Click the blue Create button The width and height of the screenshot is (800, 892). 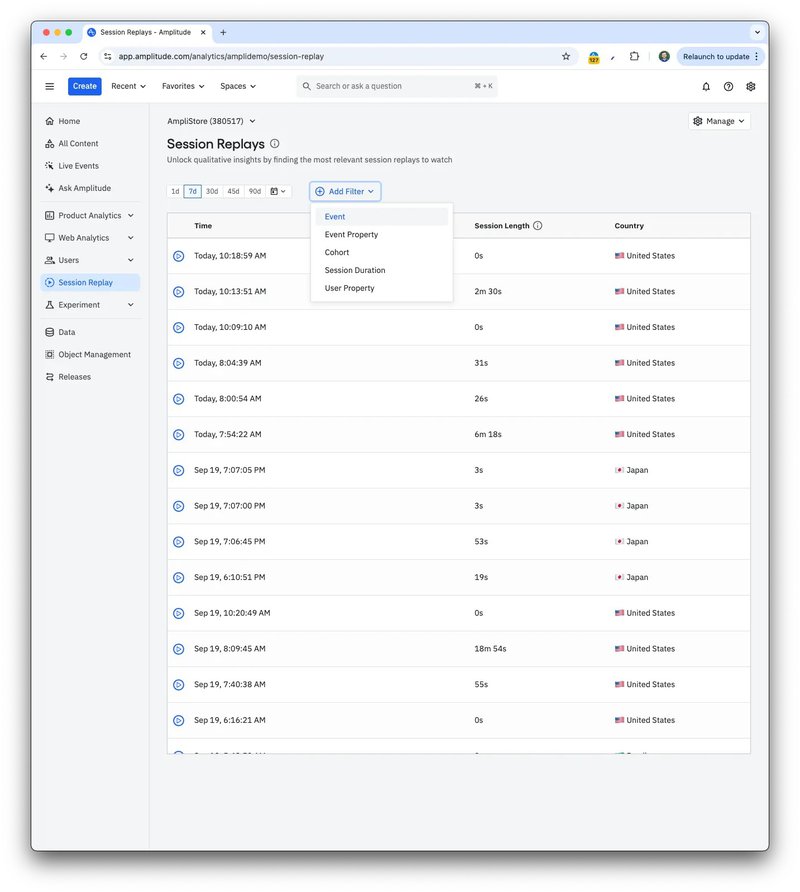85,86
